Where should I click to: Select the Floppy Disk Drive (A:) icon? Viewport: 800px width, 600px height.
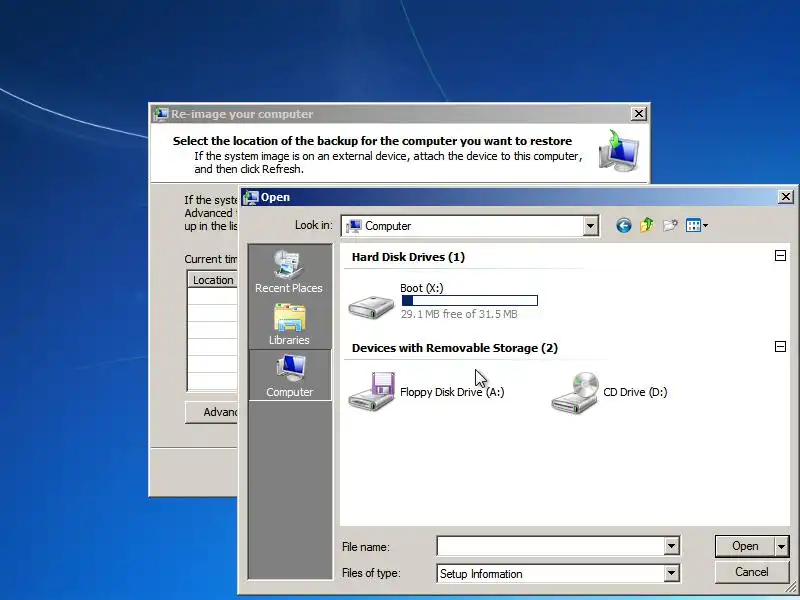(x=371, y=391)
